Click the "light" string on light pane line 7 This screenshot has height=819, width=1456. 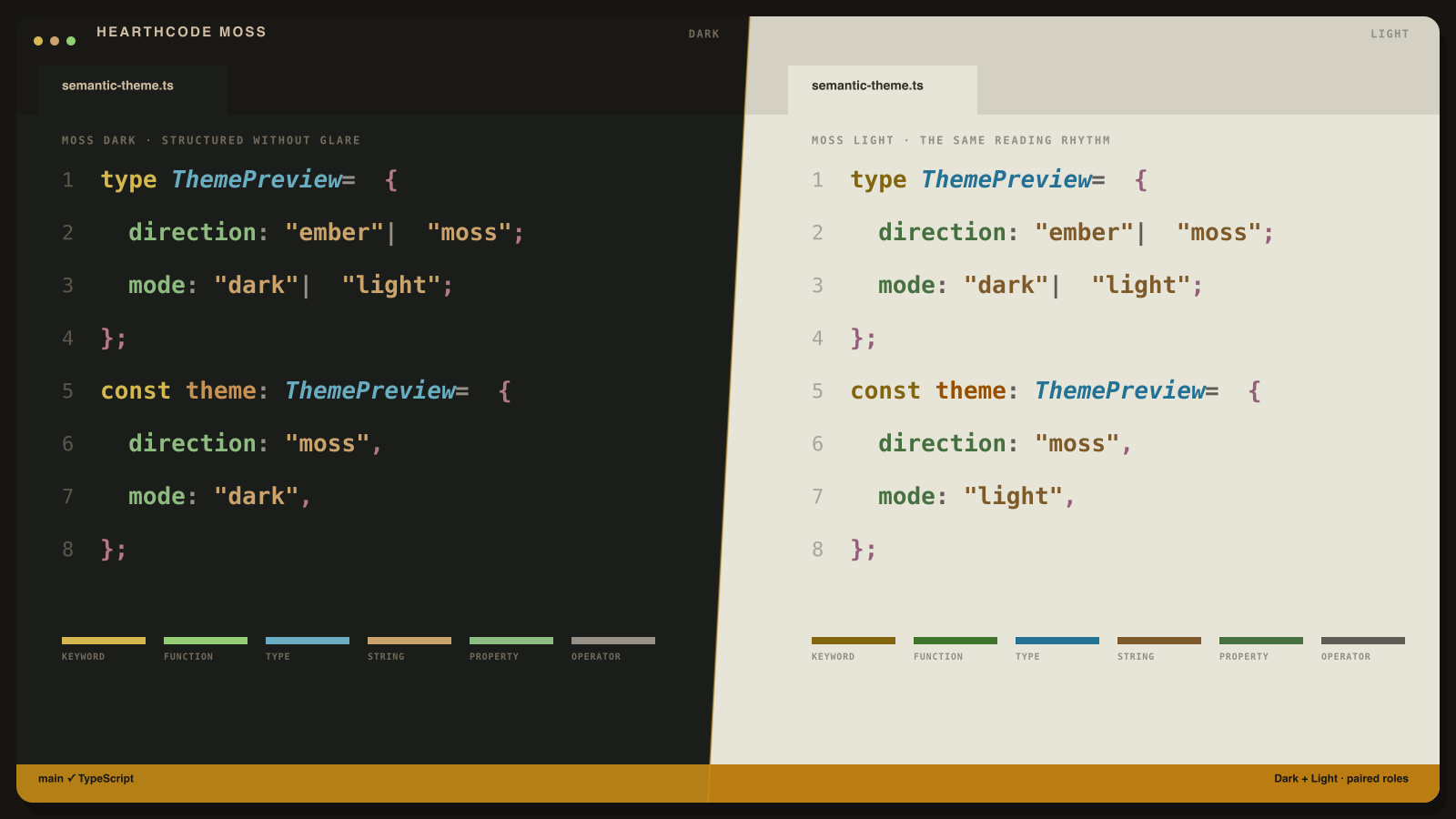(1013, 497)
